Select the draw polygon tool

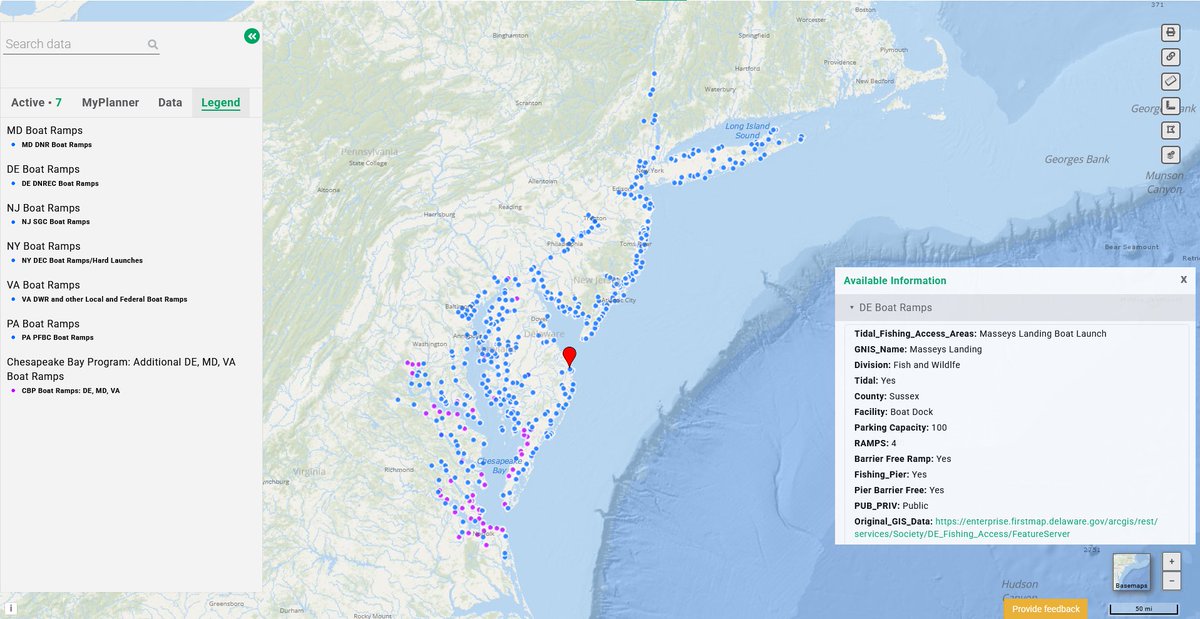1170,129
